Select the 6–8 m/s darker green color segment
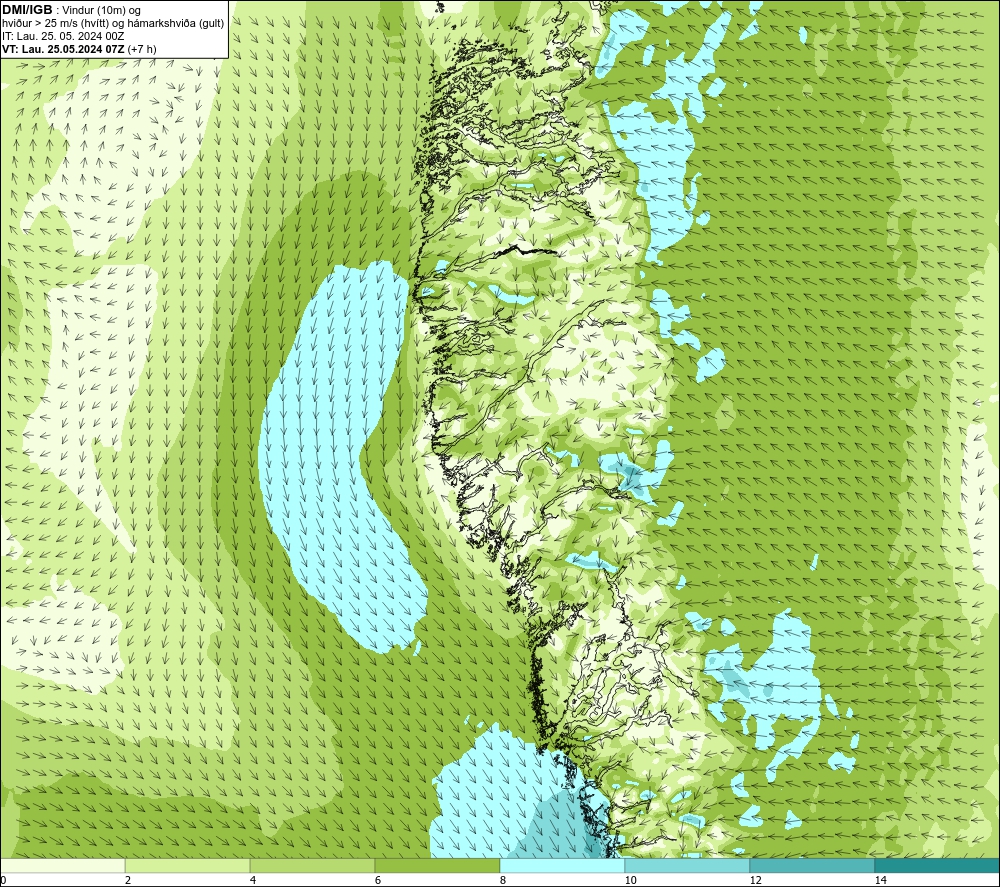The height and width of the screenshot is (887, 1000). click(x=438, y=865)
